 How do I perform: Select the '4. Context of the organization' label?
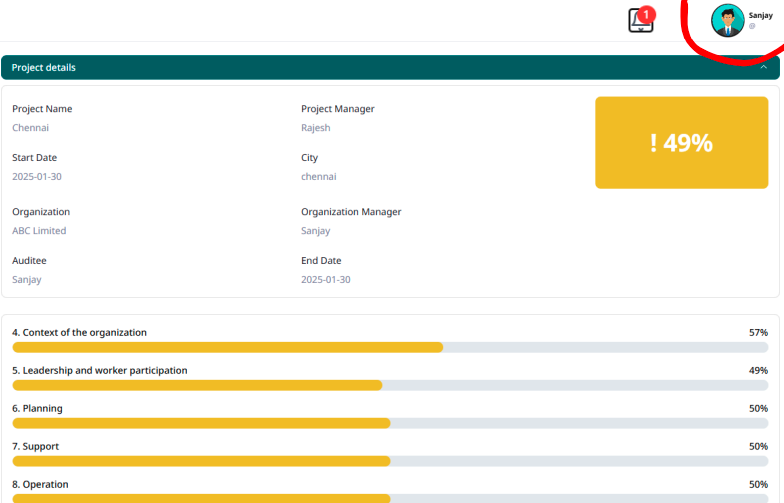tap(79, 332)
